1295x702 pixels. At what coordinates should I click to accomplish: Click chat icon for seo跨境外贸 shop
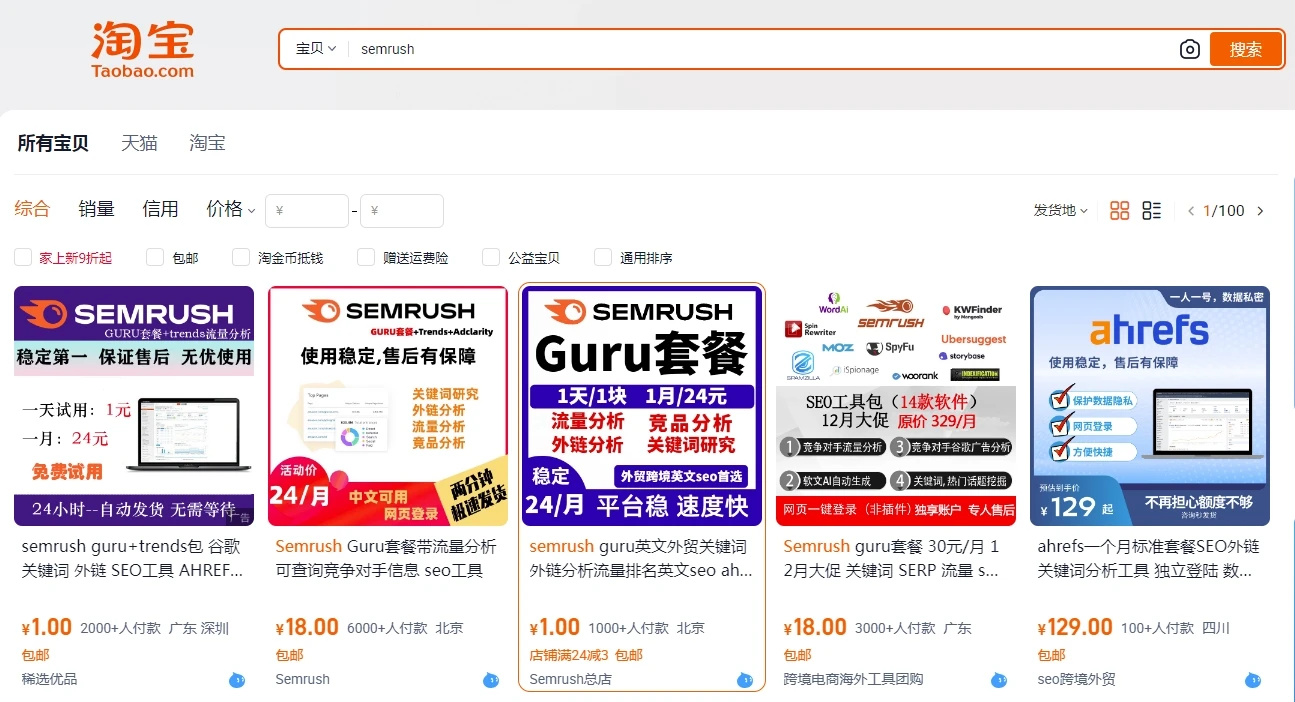1253,680
